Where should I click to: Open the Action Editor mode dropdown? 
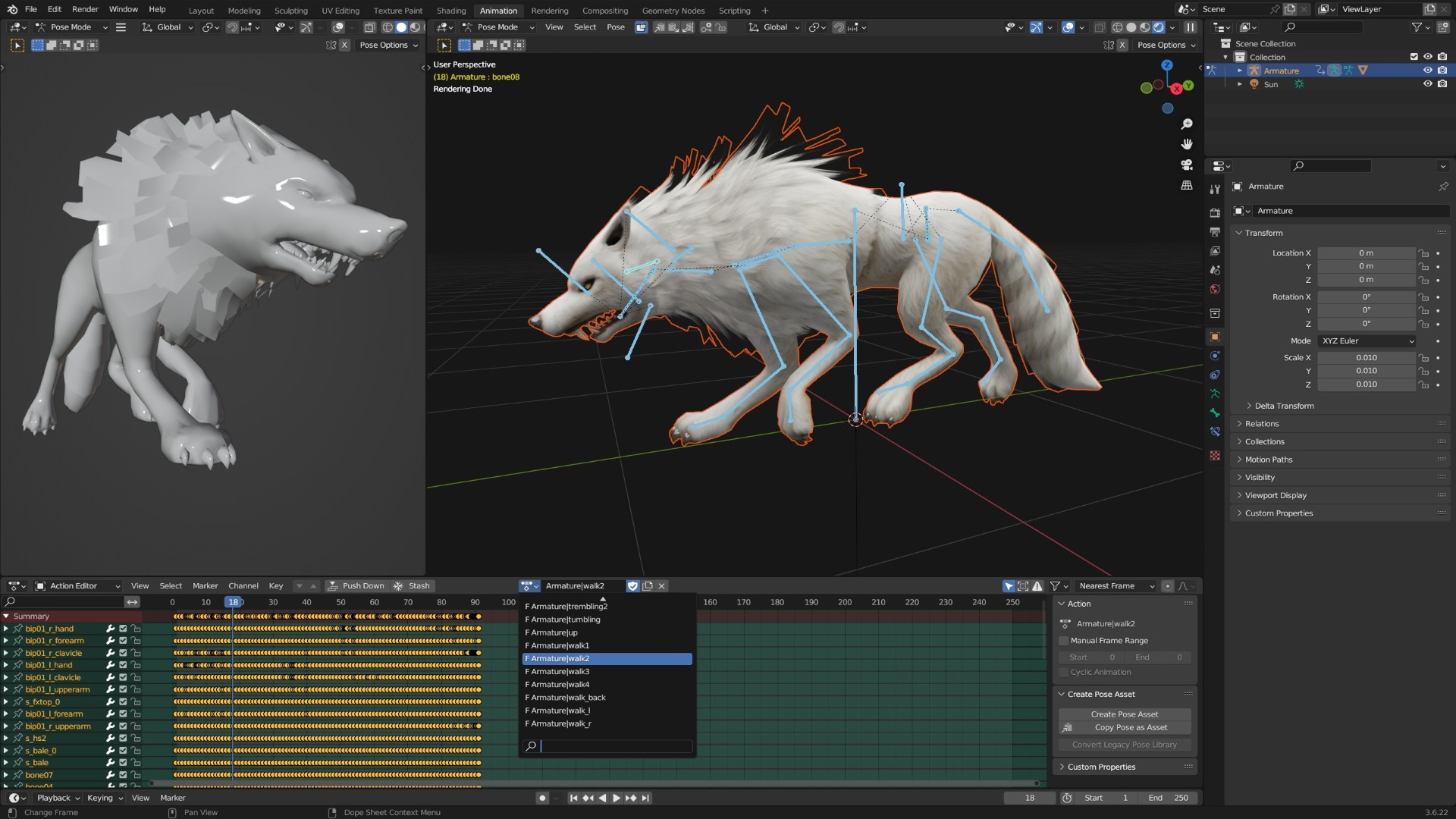tap(78, 585)
